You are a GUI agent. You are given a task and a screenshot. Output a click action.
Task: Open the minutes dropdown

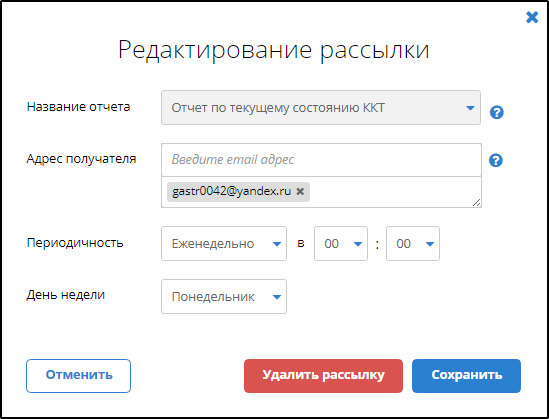[413, 244]
